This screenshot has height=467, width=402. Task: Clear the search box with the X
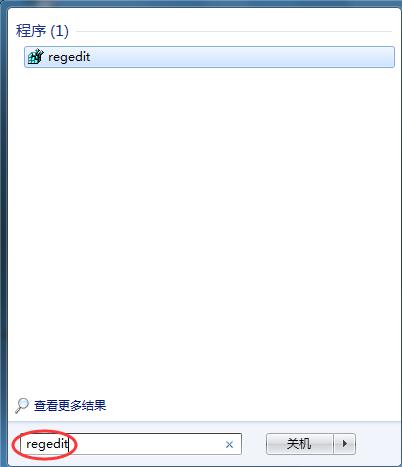pyautogui.click(x=229, y=444)
